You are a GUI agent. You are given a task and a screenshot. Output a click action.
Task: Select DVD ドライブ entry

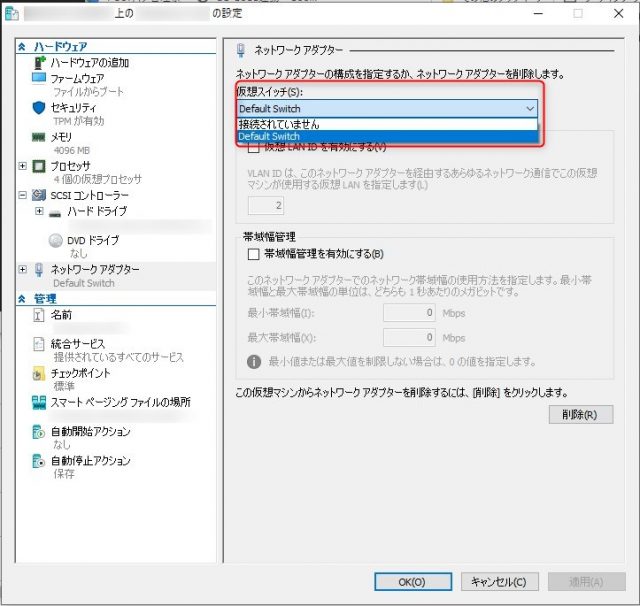coord(93,240)
